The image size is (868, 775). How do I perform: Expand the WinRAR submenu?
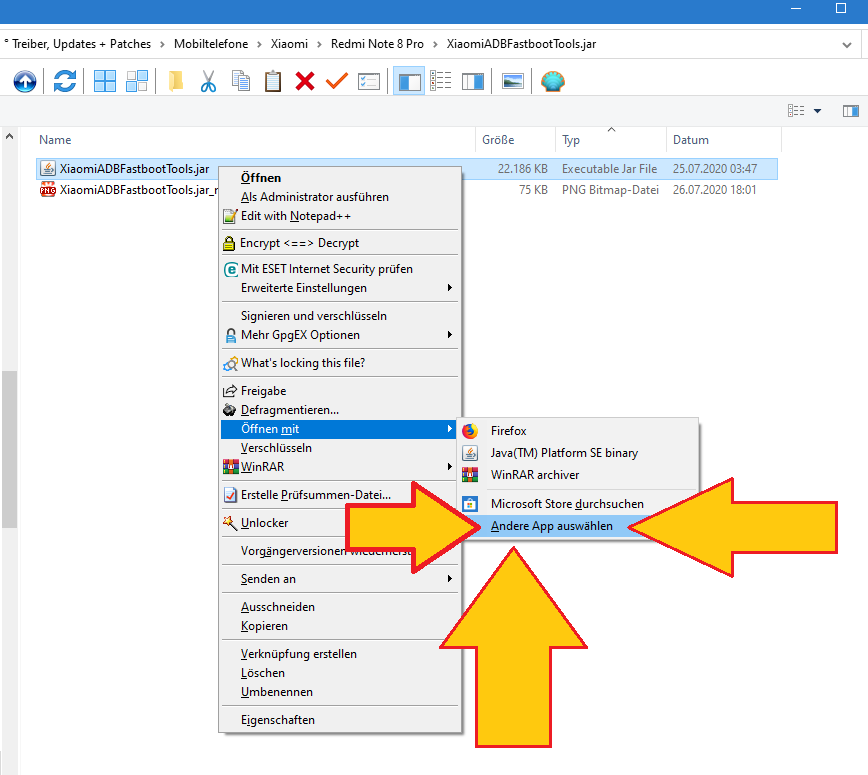click(340, 467)
